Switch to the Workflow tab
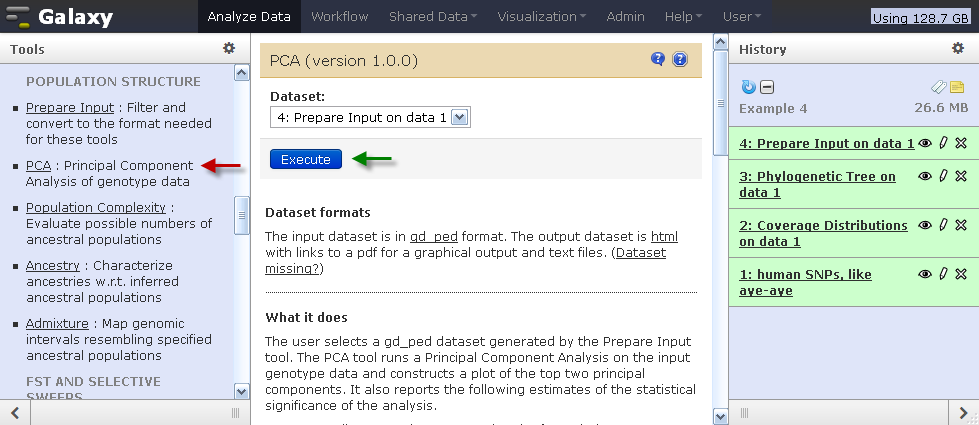Screen dimensions: 979x425 tap(340, 16)
